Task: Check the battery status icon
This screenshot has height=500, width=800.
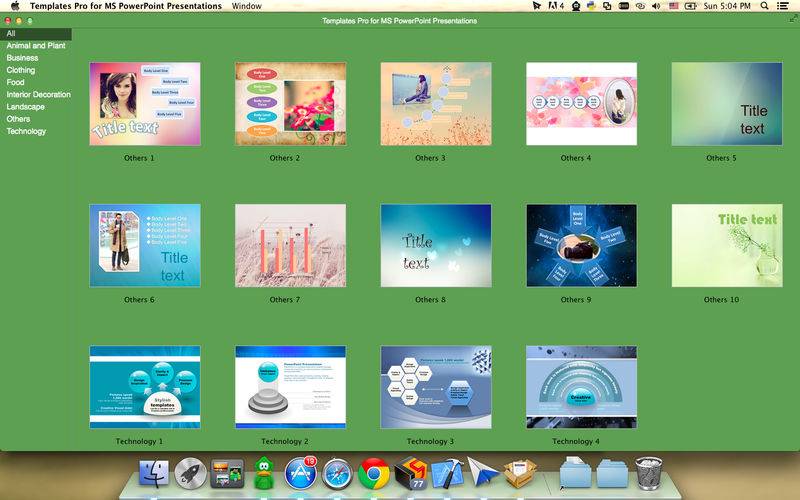Action: (x=690, y=6)
